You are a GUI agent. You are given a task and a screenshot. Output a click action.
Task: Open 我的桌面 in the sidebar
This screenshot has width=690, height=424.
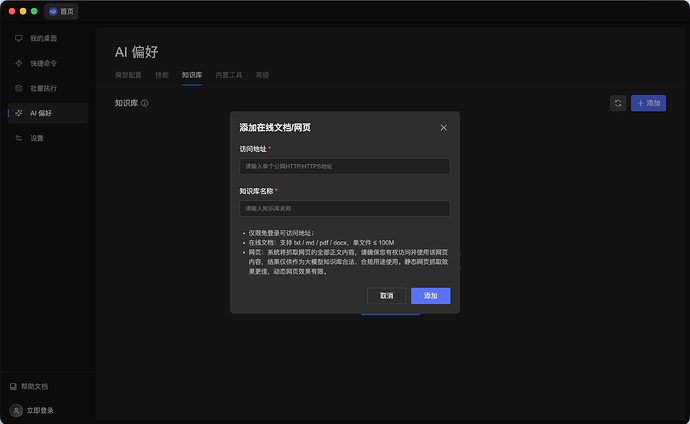[x=48, y=39]
